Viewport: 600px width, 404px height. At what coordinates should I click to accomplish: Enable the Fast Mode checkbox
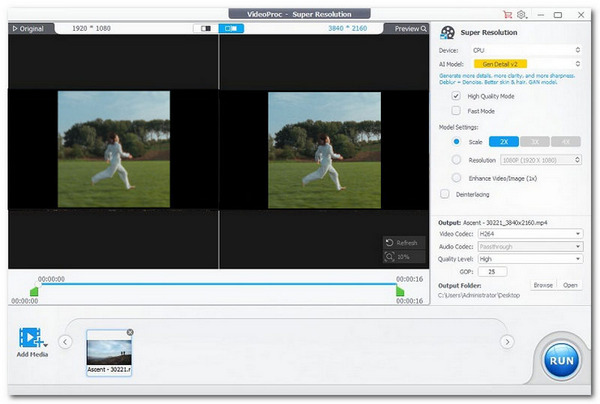click(456, 111)
